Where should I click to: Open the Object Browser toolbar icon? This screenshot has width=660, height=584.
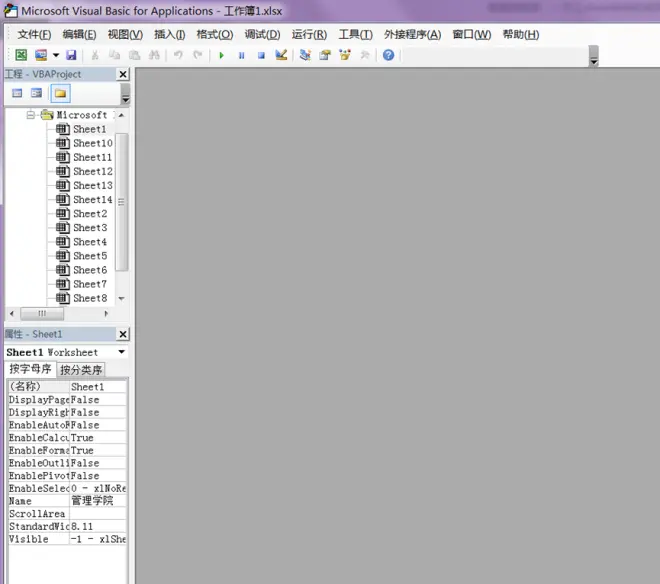point(345,55)
